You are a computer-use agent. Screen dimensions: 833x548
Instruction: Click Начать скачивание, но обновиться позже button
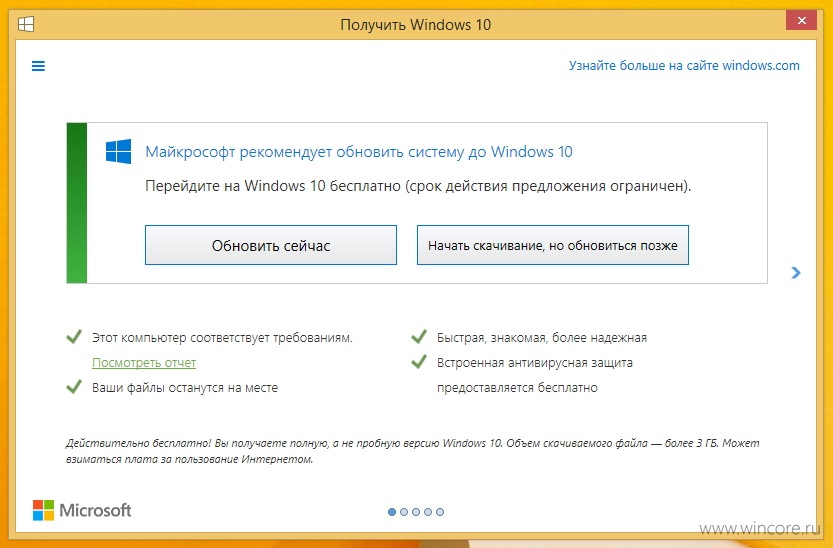(x=552, y=245)
